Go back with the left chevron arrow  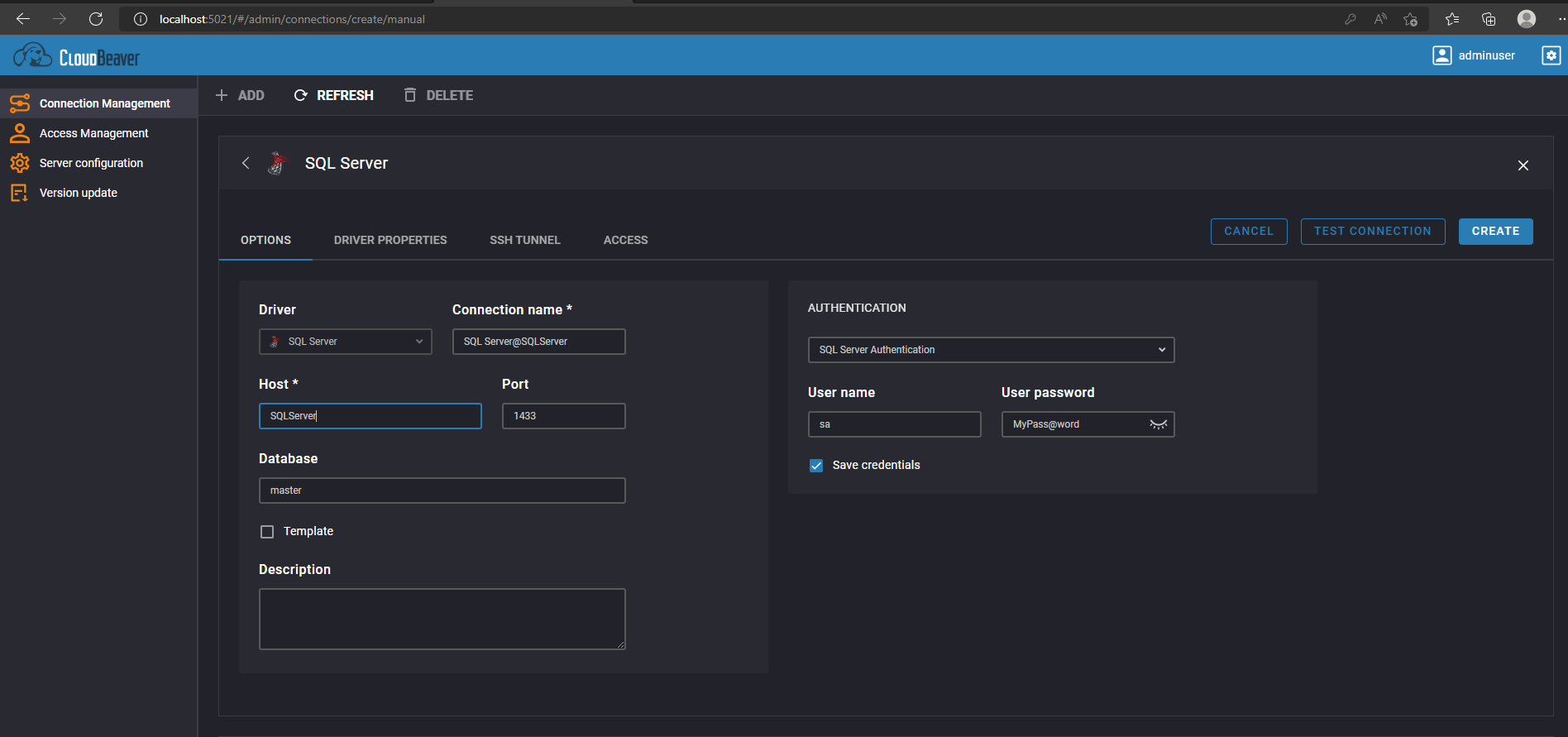coord(246,163)
